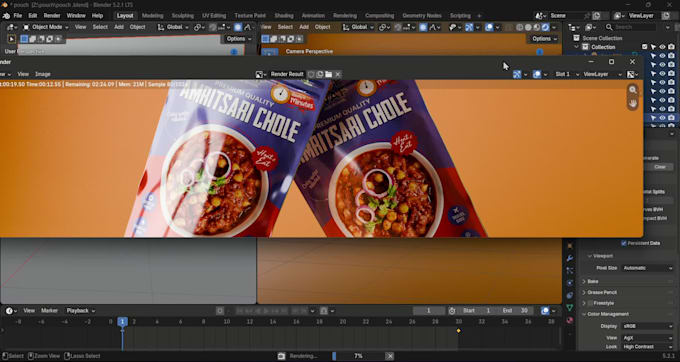Collapse the Collection in outliner

[577, 47]
